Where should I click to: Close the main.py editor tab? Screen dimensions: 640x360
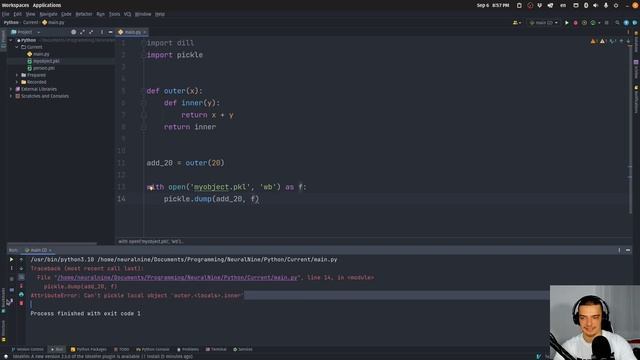[144, 32]
